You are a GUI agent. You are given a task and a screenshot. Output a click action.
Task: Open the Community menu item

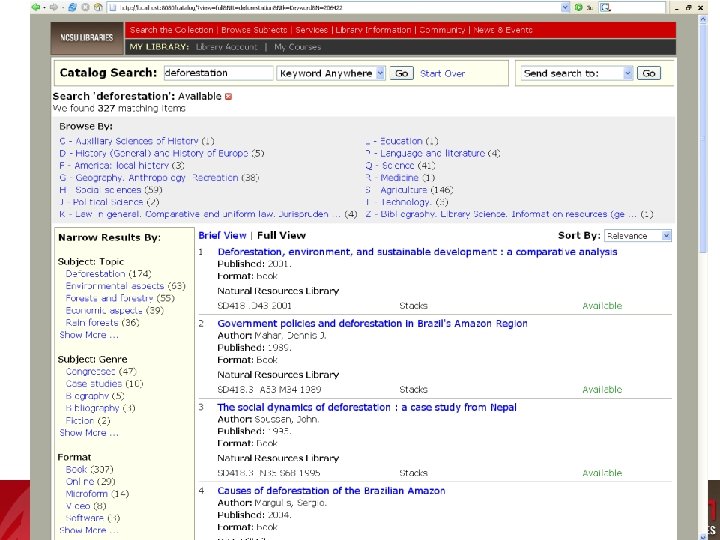click(x=442, y=30)
